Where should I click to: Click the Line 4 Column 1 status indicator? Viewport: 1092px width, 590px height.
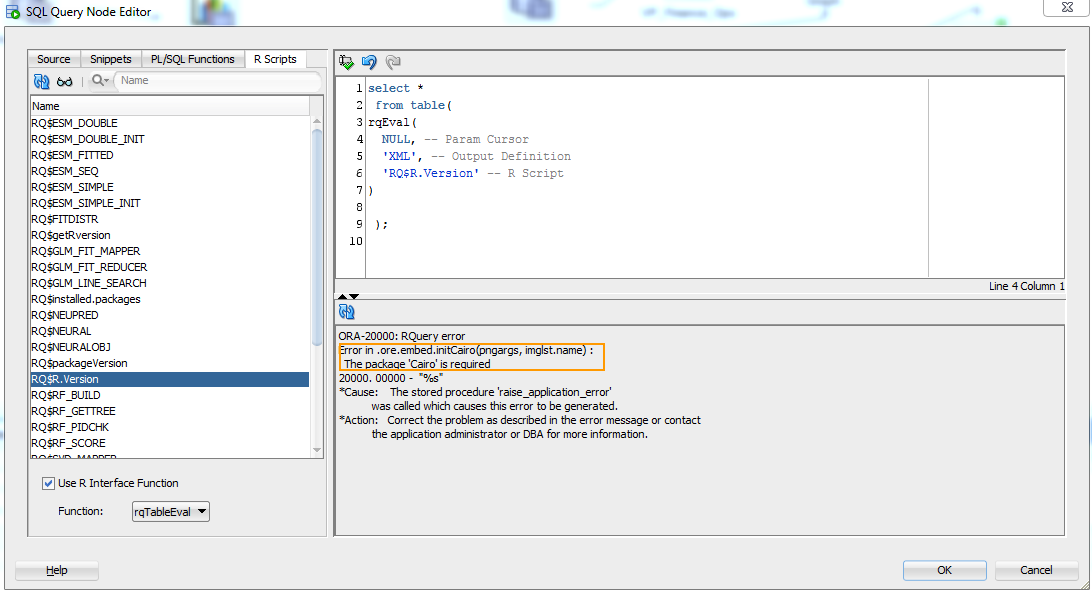[1027, 286]
